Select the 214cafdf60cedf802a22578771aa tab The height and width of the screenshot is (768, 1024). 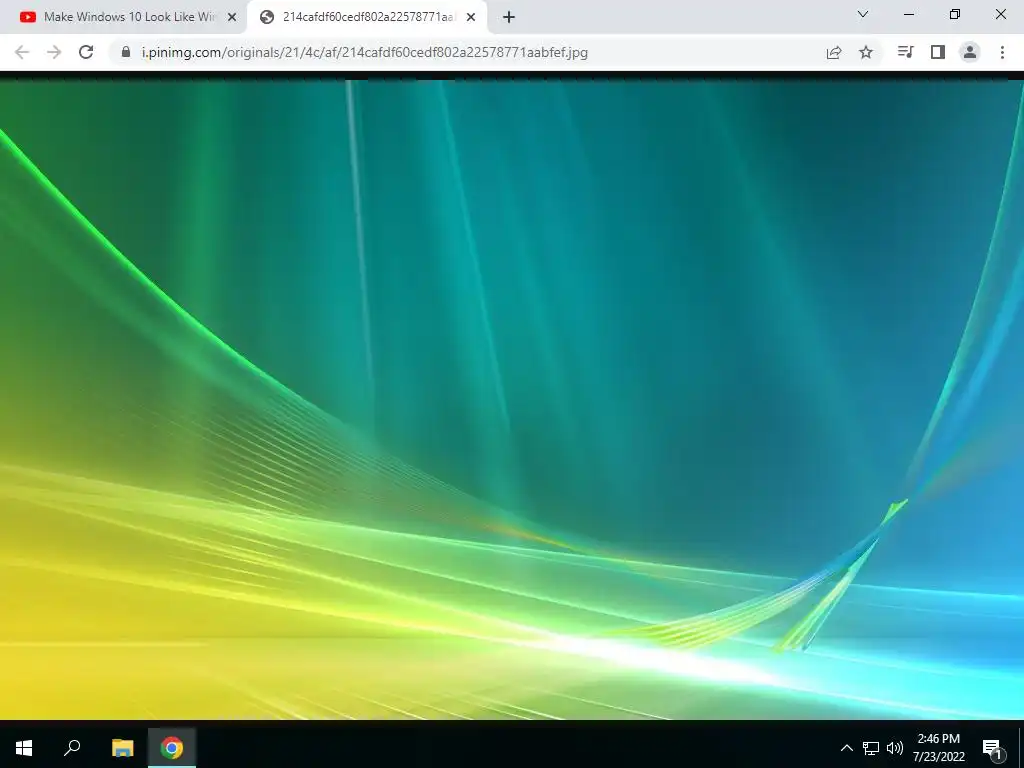coord(366,17)
